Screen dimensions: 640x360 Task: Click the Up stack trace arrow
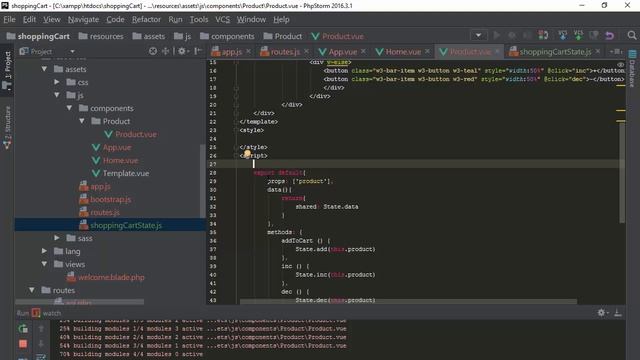point(41,329)
